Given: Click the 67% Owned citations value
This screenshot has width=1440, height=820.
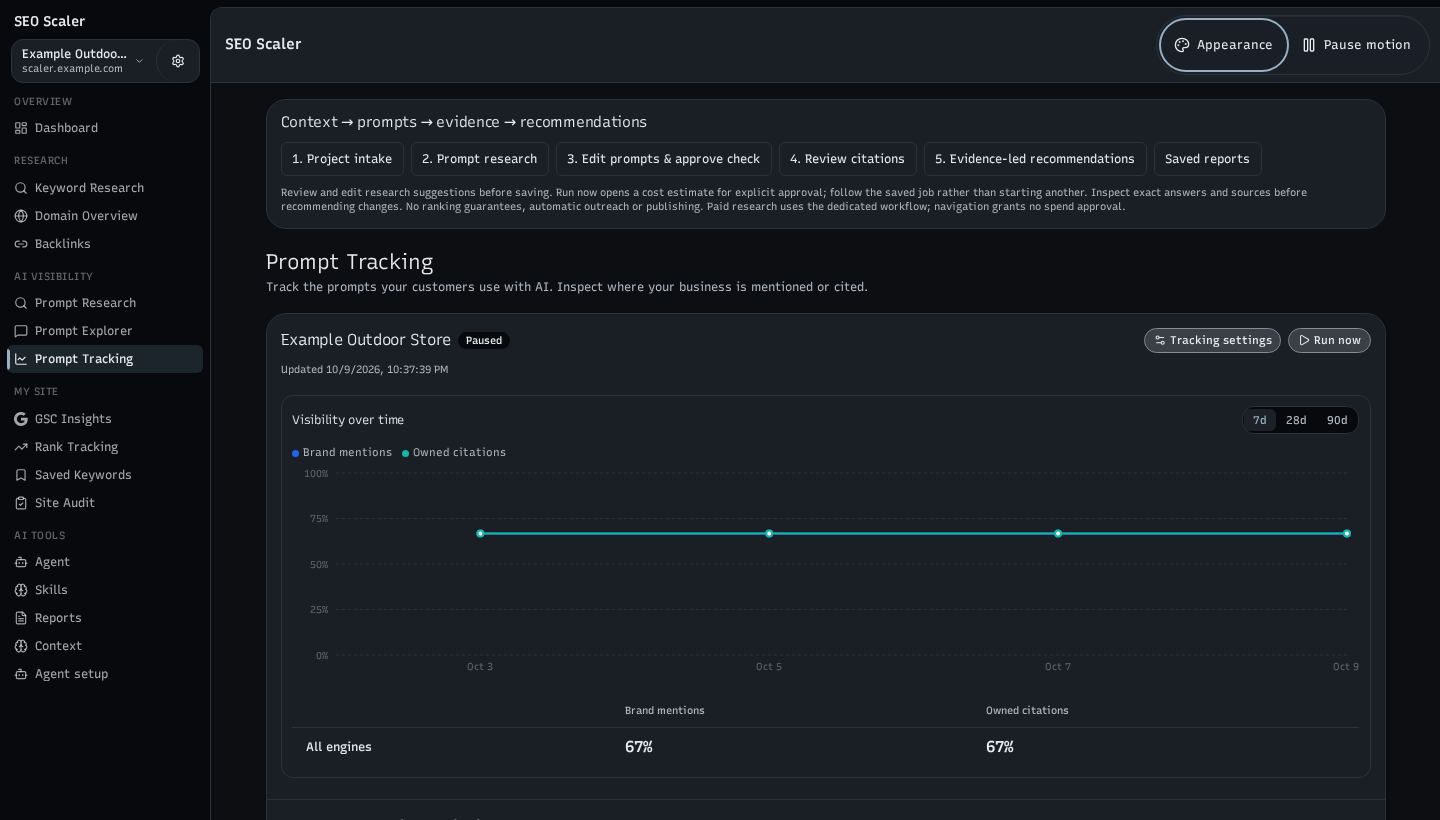Looking at the screenshot, I should [x=1000, y=747].
